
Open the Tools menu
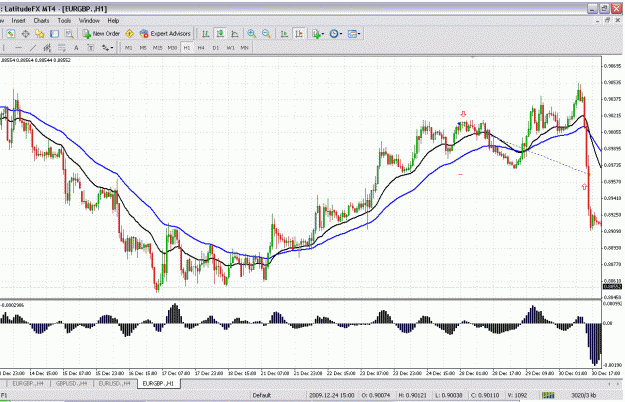(64, 21)
